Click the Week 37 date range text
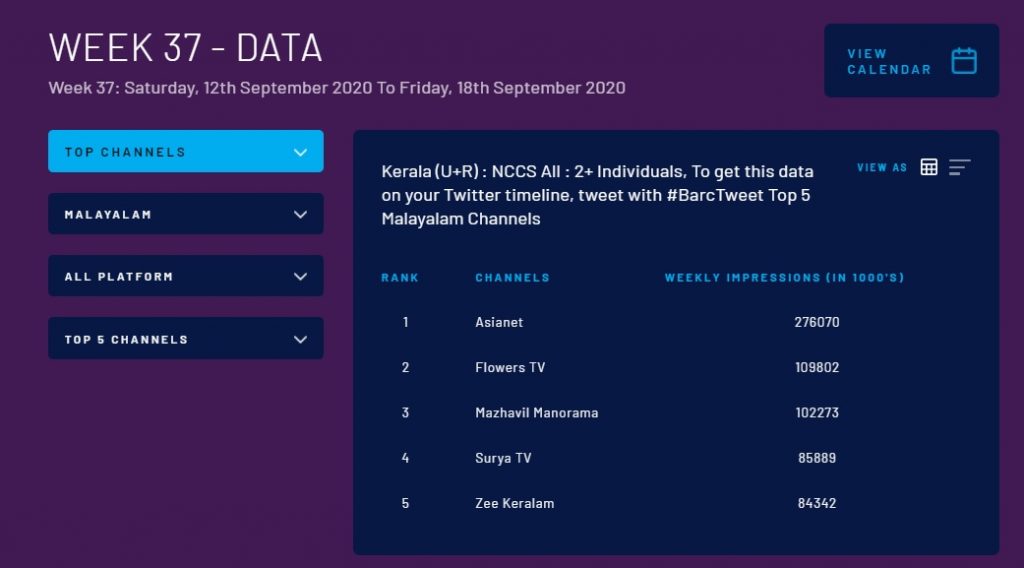Viewport: 1024px width, 568px height. (337, 88)
